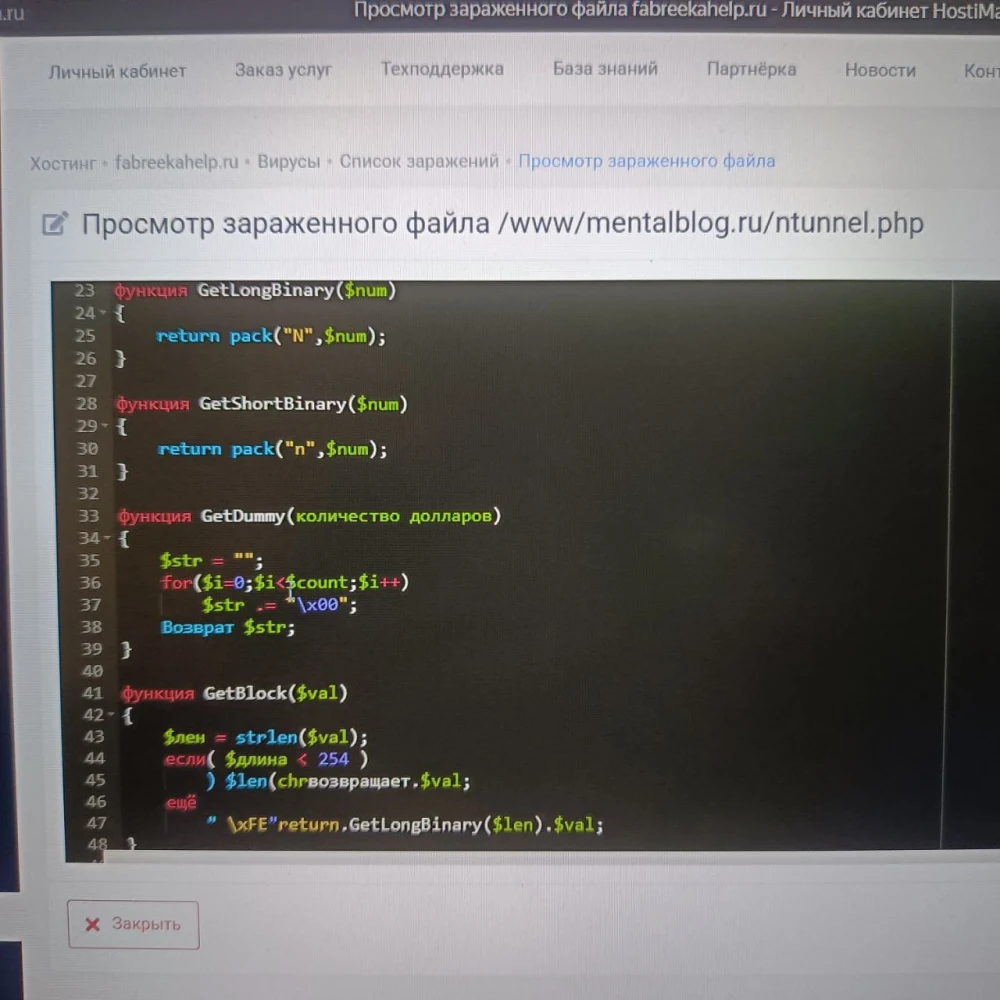Image resolution: width=1000 pixels, height=1000 pixels.
Task: Click the Список заражений breadcrumb link
Action: pyautogui.click(x=419, y=161)
